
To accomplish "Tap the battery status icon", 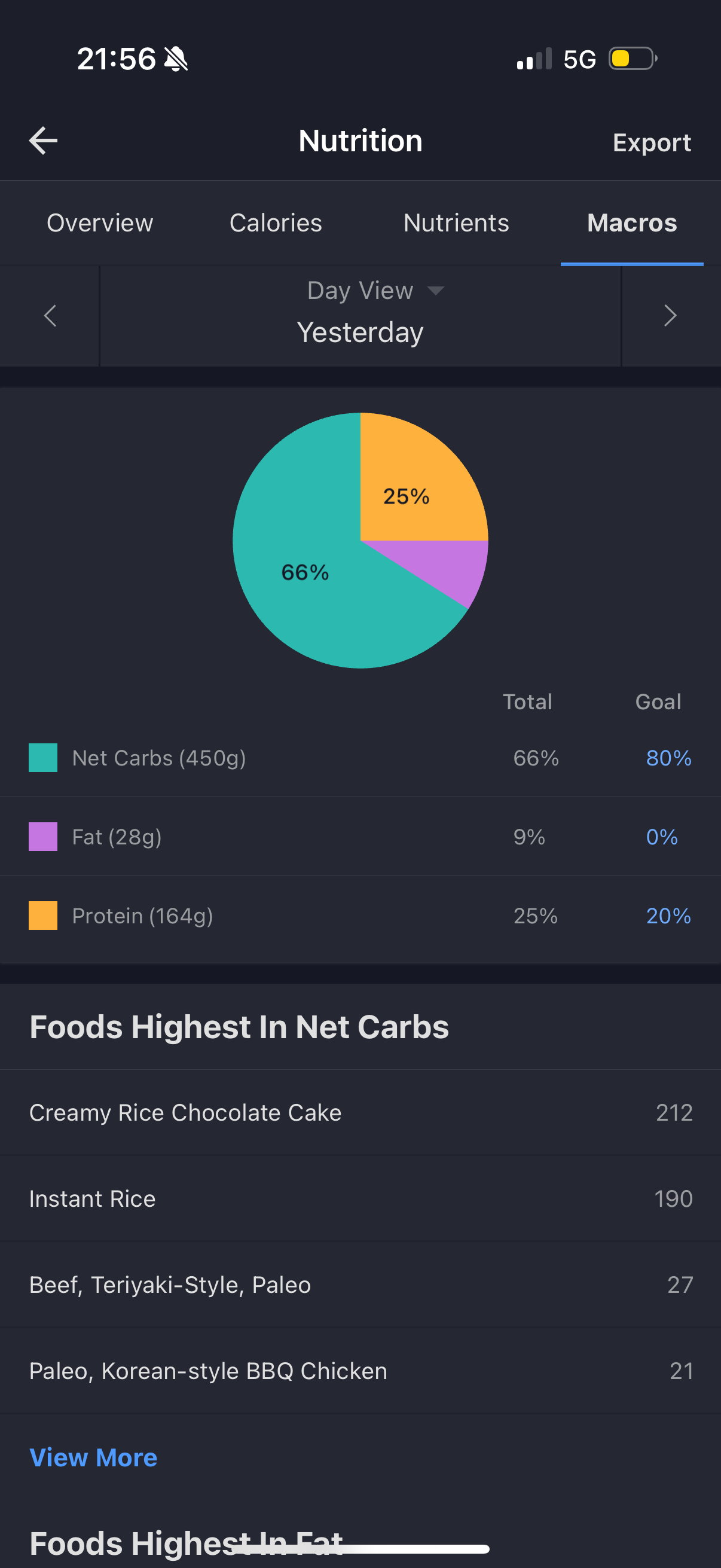I will [633, 59].
